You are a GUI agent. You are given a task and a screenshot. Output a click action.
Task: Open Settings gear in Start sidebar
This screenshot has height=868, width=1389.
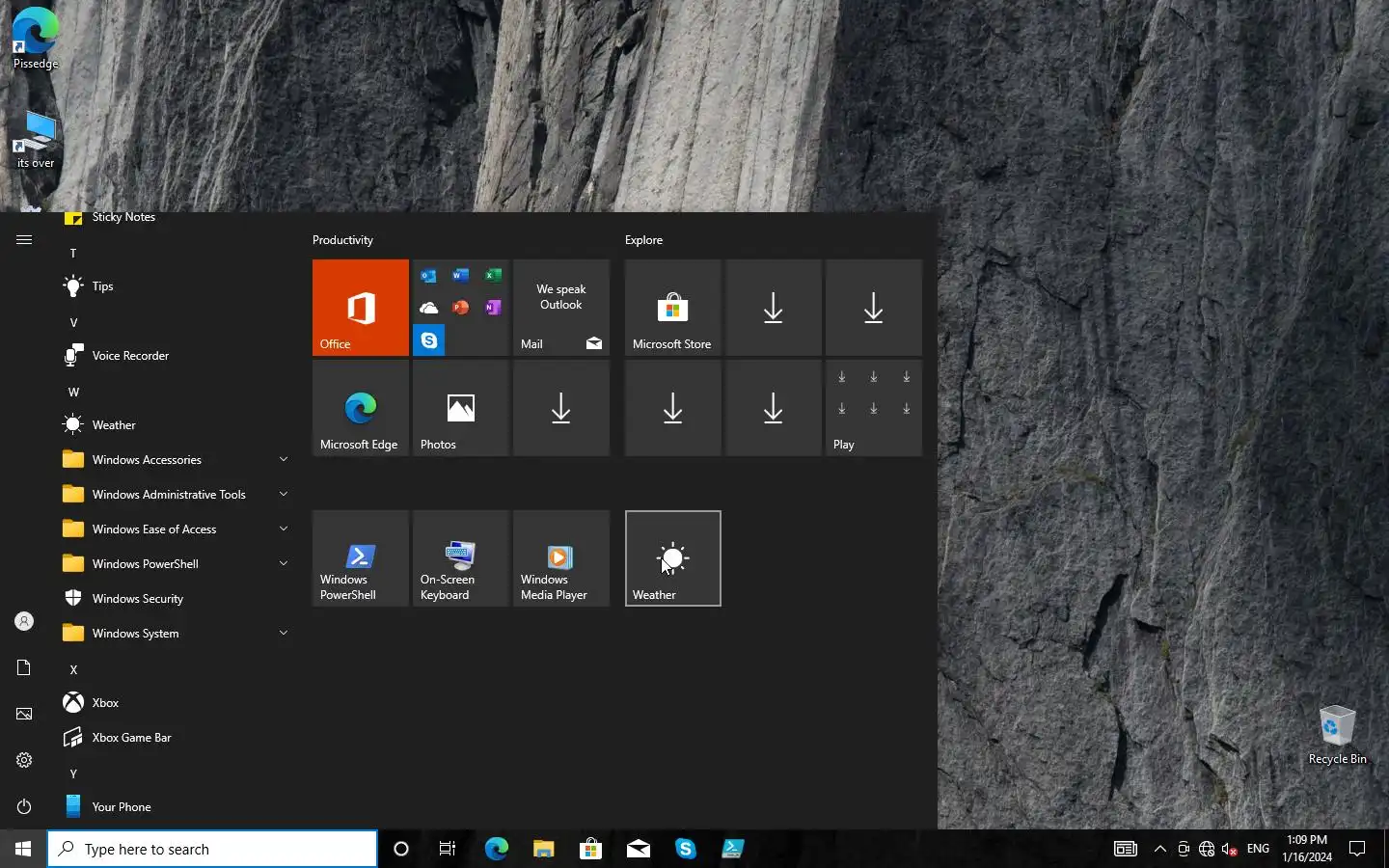coord(24,760)
